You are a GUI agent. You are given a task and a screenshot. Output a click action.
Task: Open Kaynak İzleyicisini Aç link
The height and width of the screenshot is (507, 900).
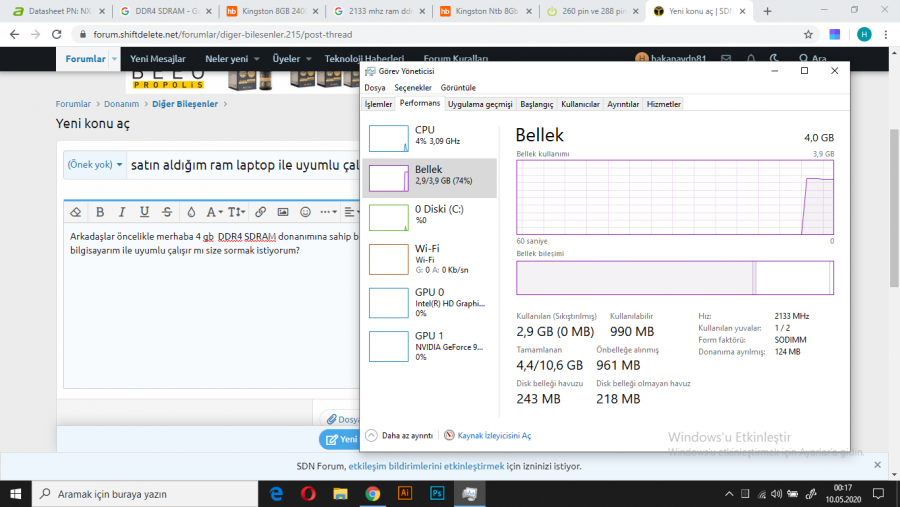[494, 436]
